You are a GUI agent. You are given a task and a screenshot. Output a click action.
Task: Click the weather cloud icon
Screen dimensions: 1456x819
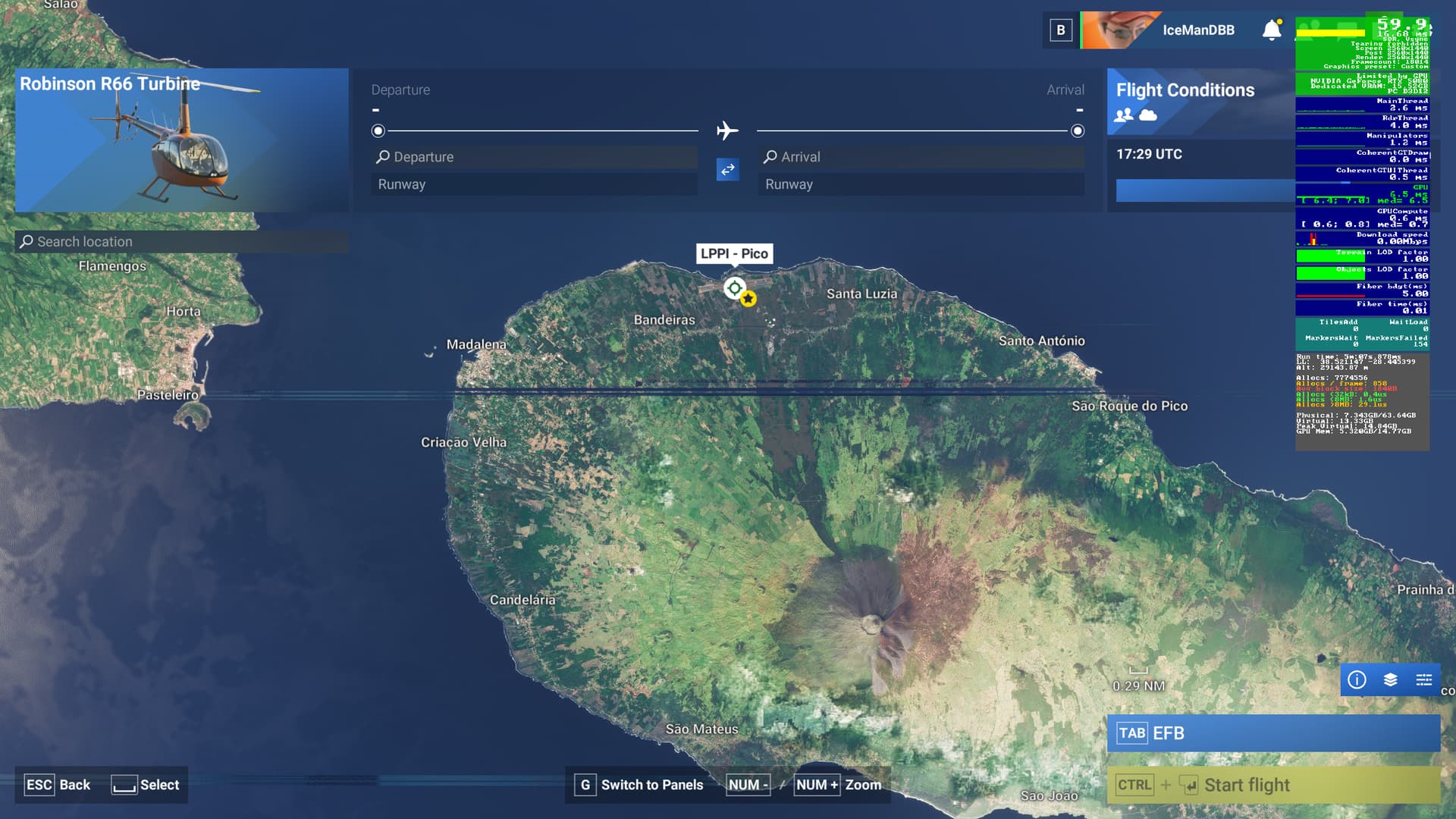pyautogui.click(x=1148, y=115)
